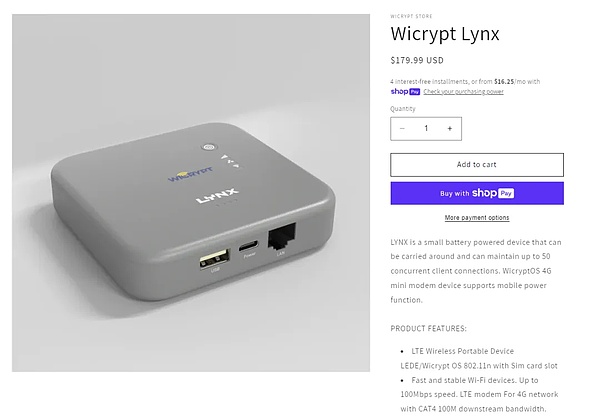The height and width of the screenshot is (419, 600).
Task: Open the Lynx product image
Action: click(x=191, y=193)
